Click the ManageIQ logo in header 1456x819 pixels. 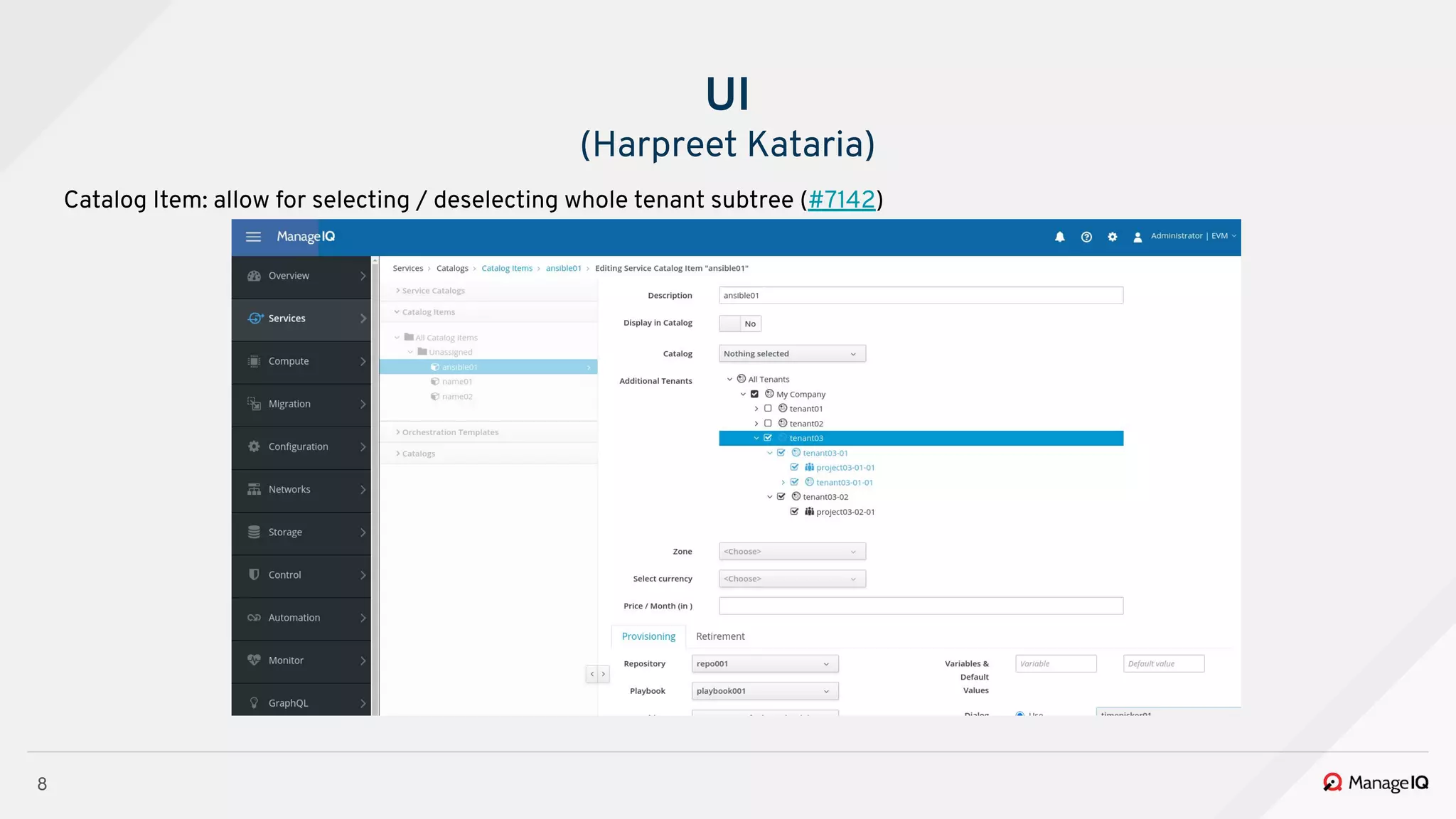pyautogui.click(x=306, y=237)
